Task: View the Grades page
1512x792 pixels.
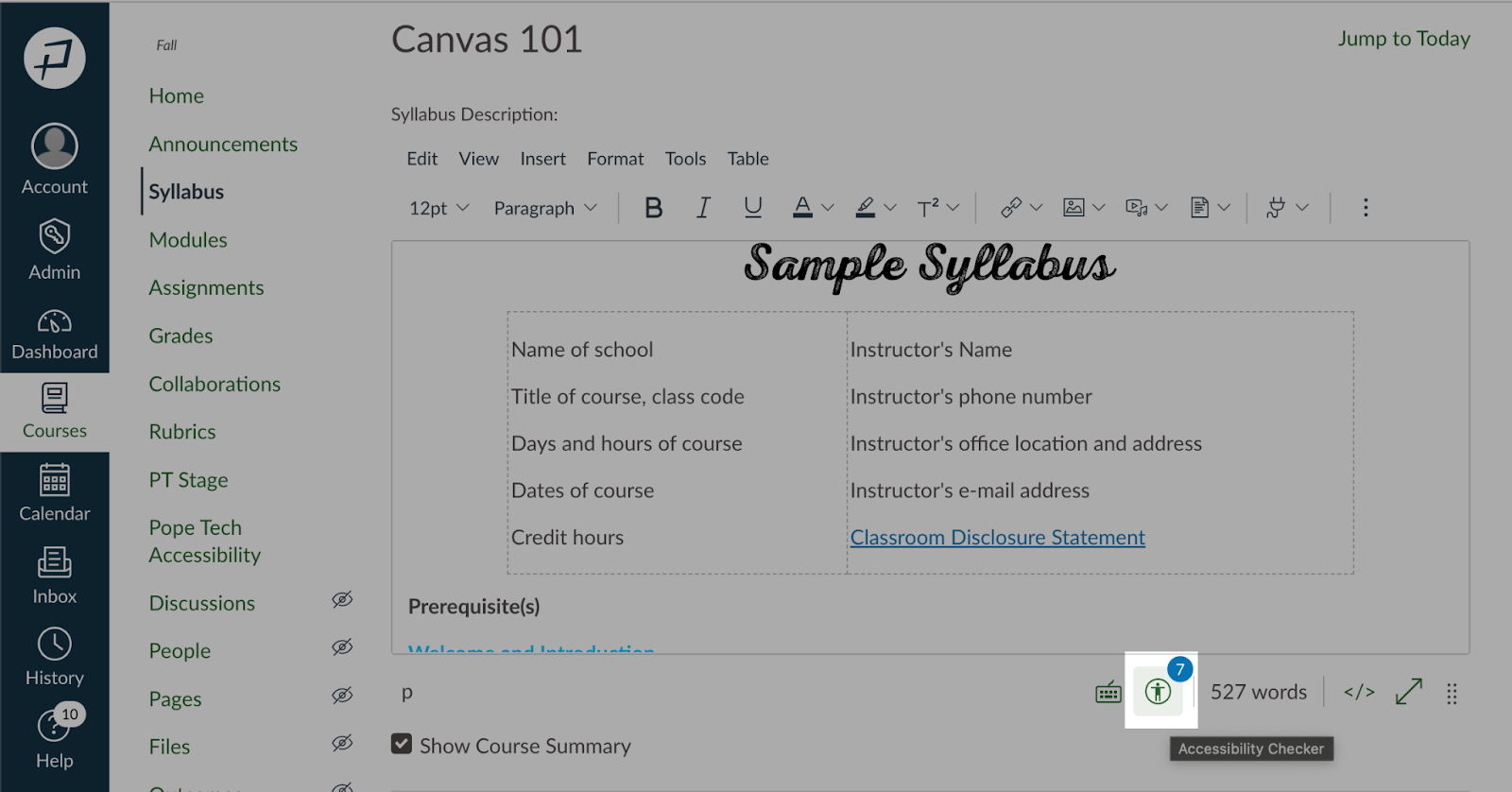Action: [180, 336]
